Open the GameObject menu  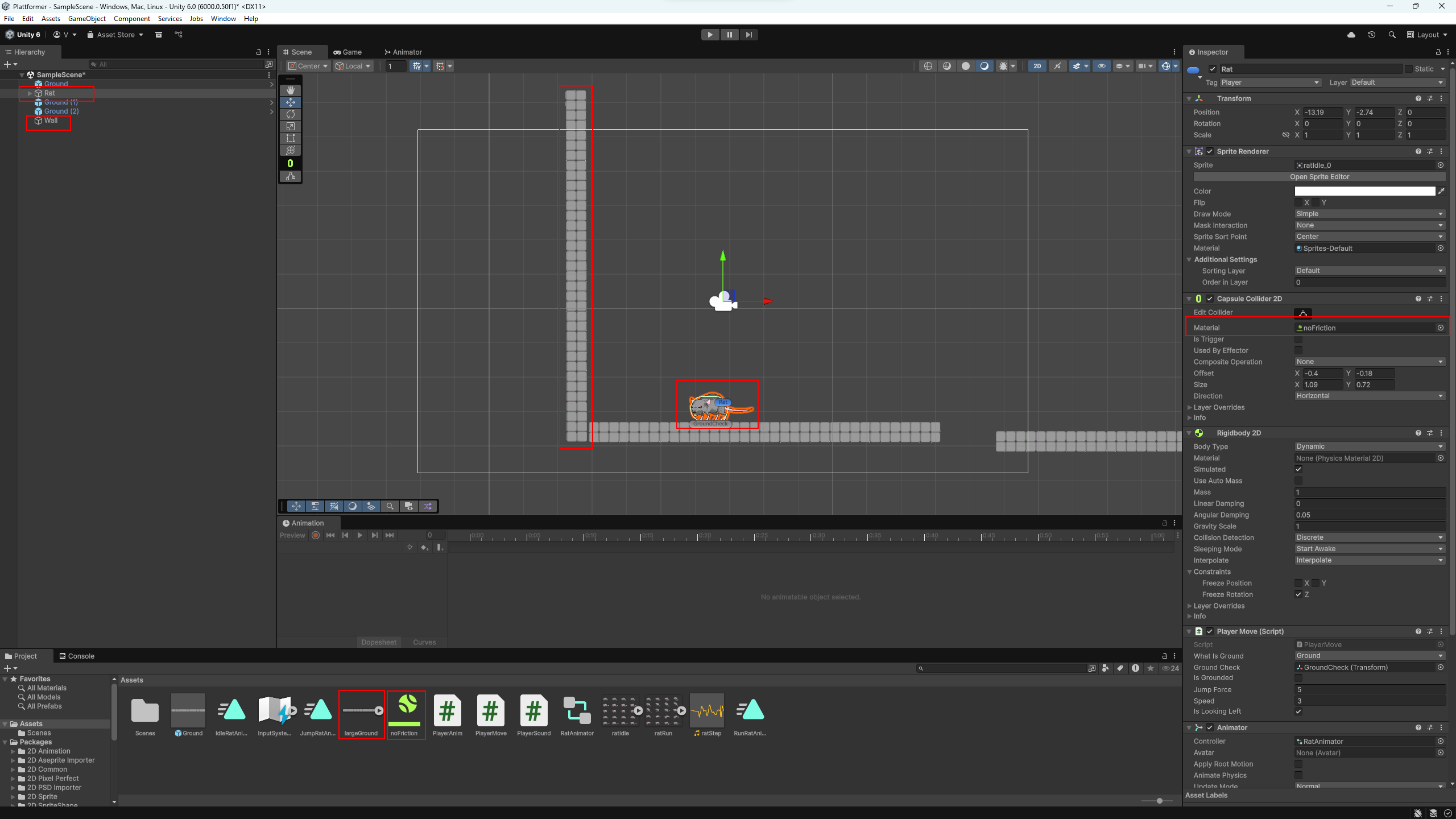[86, 19]
